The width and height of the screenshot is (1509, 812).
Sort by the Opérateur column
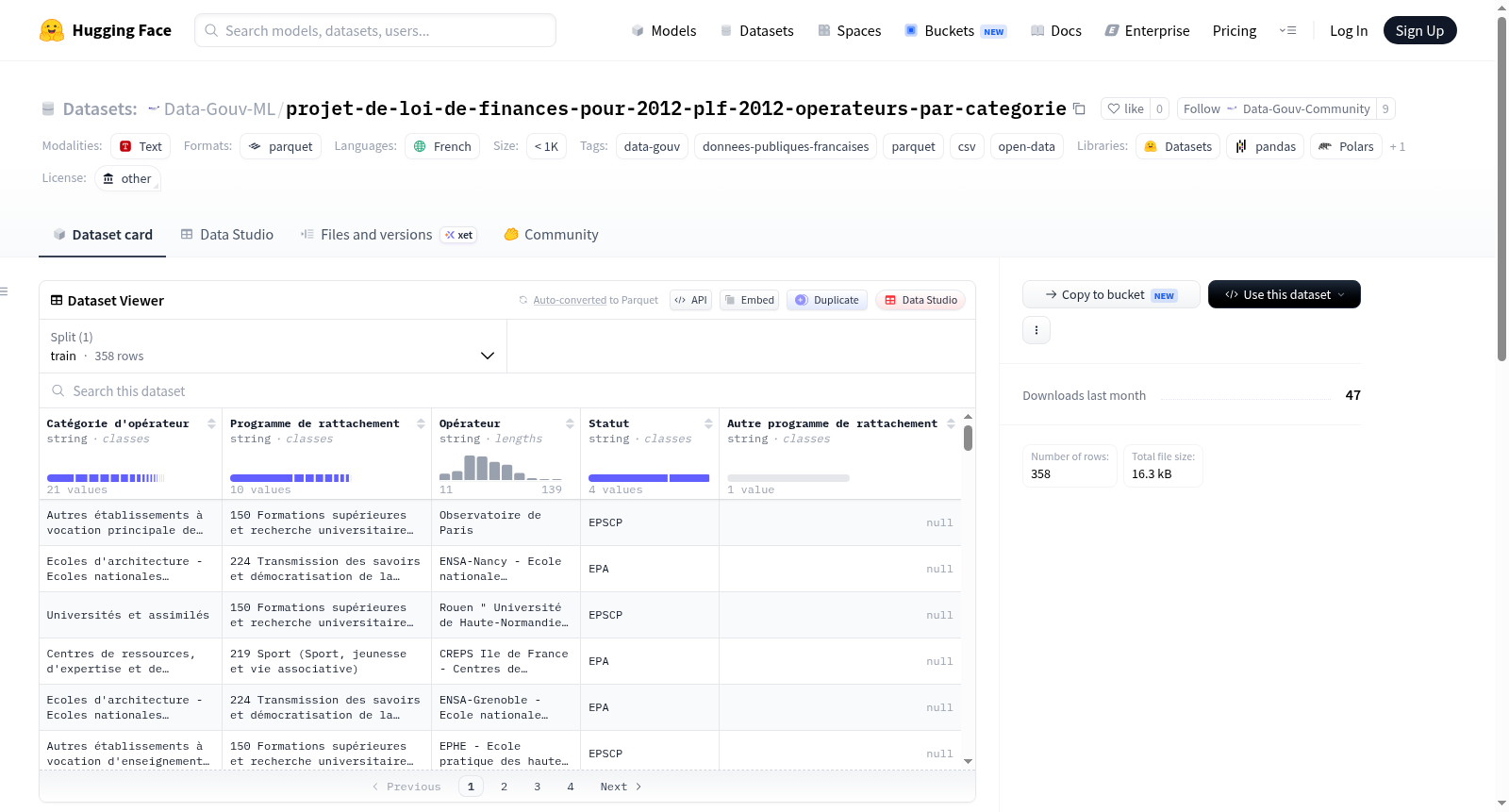[570, 424]
